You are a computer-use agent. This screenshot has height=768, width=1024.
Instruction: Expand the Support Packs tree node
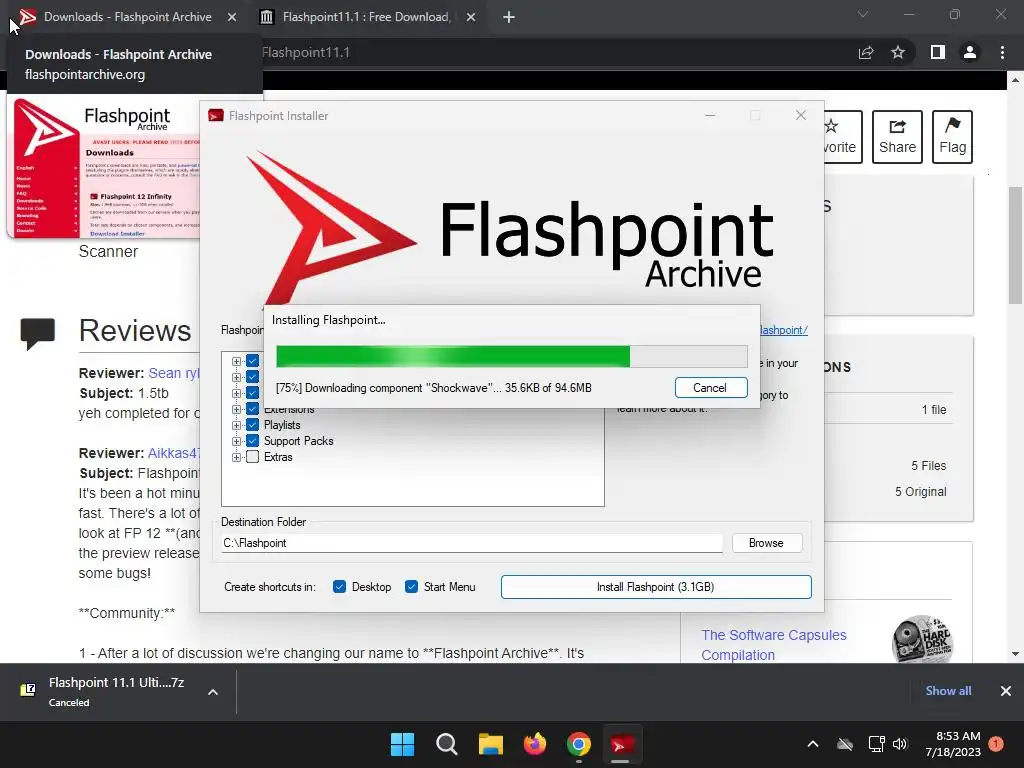tap(236, 441)
